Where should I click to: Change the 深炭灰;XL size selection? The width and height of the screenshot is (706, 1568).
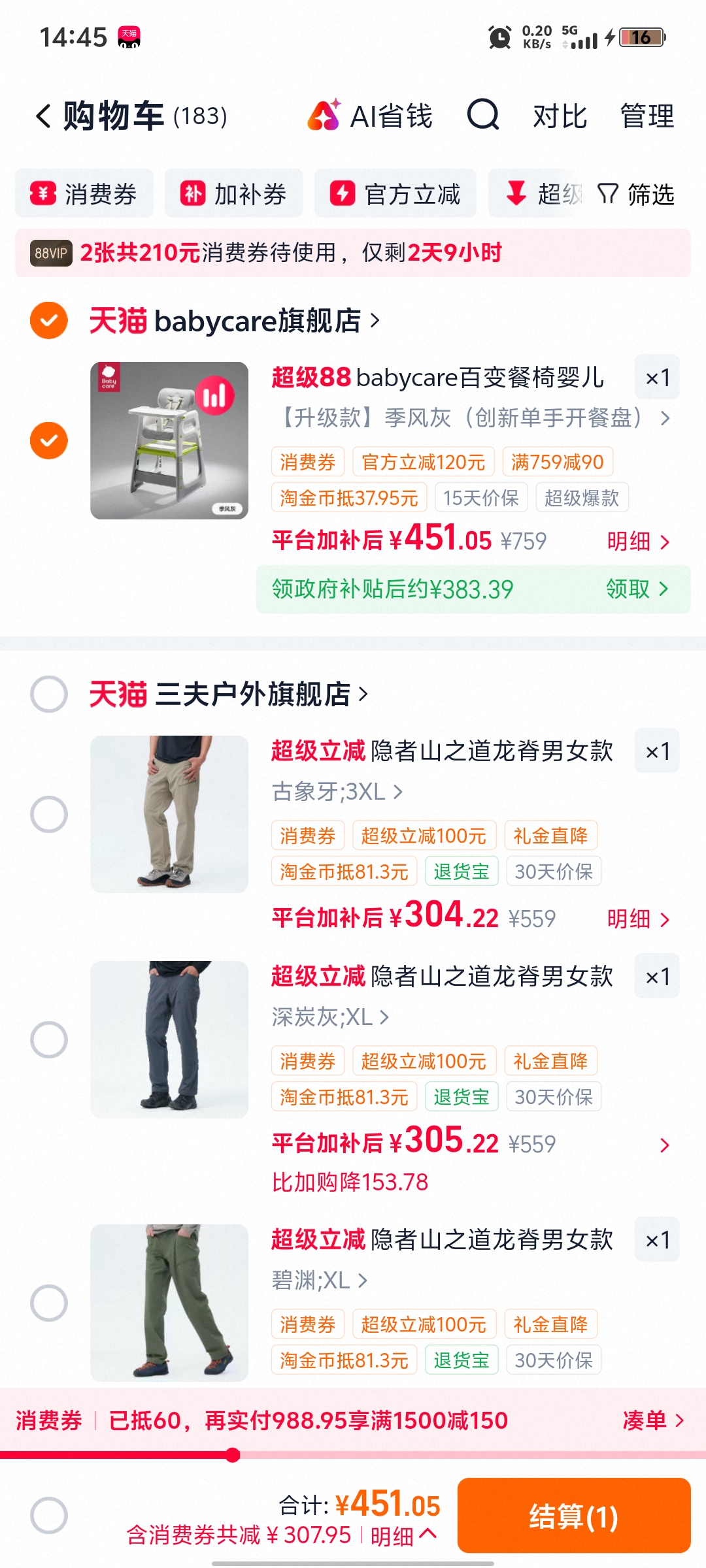(x=331, y=1017)
